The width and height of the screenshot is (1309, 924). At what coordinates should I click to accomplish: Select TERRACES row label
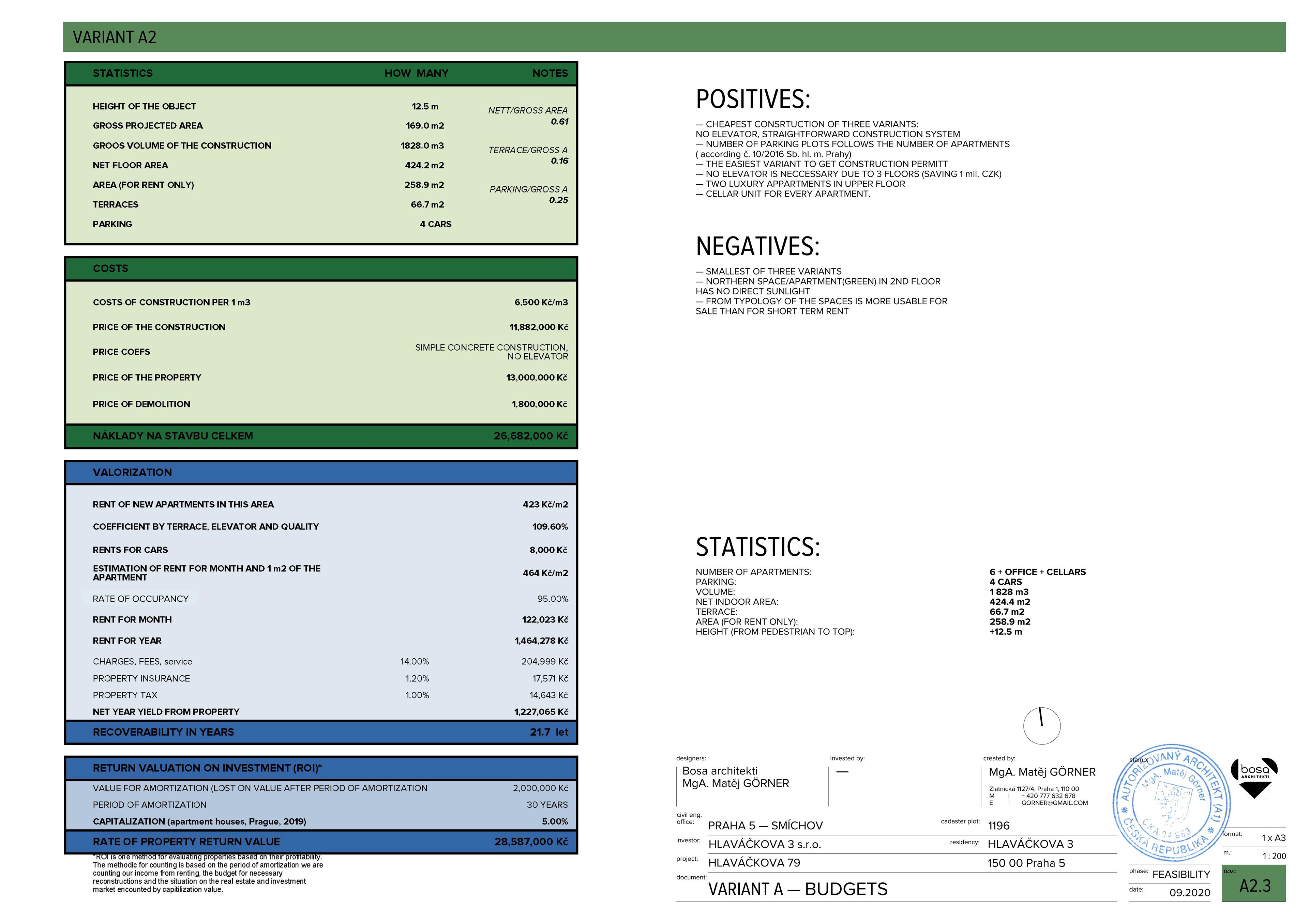click(x=115, y=204)
